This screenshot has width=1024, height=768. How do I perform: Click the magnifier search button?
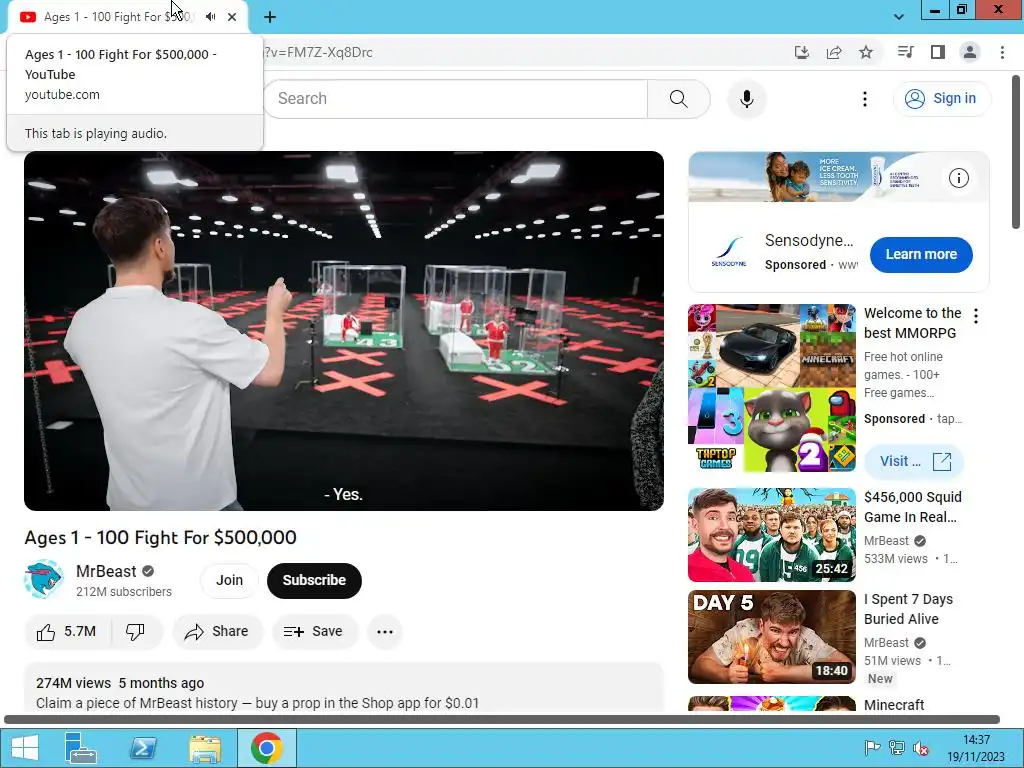(679, 99)
